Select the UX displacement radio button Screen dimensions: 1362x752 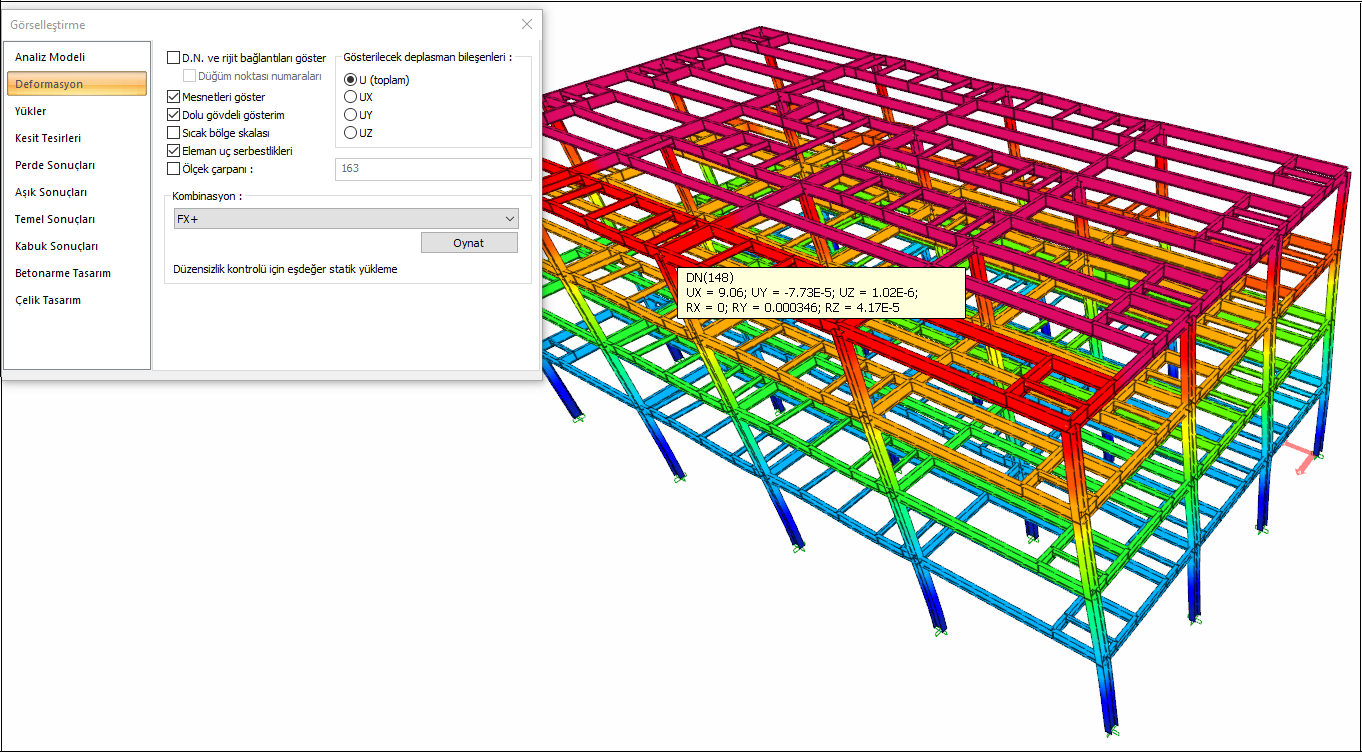(x=350, y=97)
